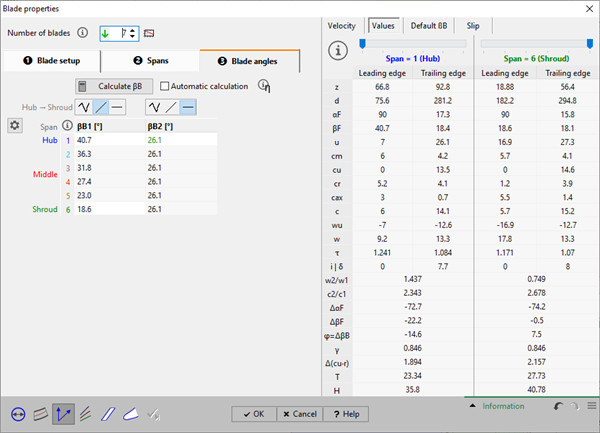
Task: Open the Values tab
Action: pyautogui.click(x=383, y=26)
